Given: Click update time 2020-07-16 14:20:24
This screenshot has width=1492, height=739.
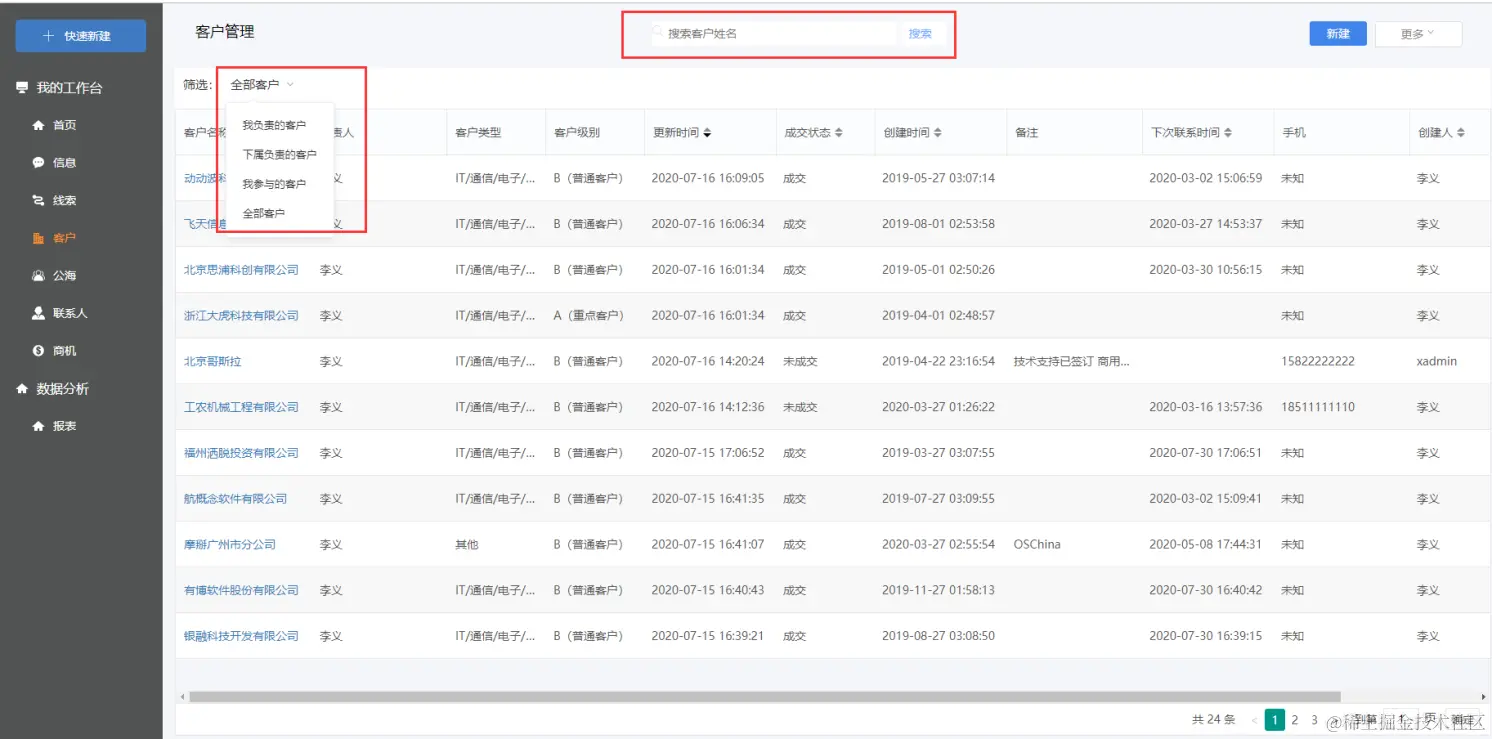Looking at the screenshot, I should (708, 361).
